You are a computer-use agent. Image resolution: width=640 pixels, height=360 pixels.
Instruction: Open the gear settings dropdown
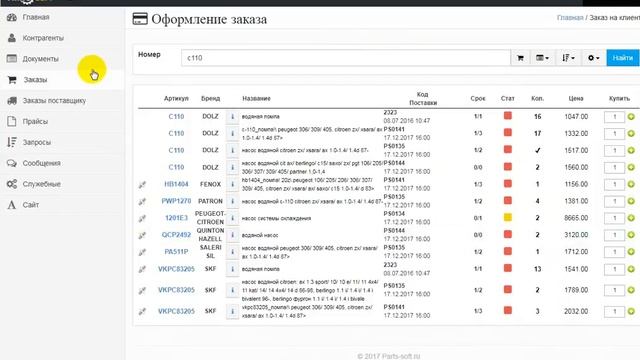[593, 58]
